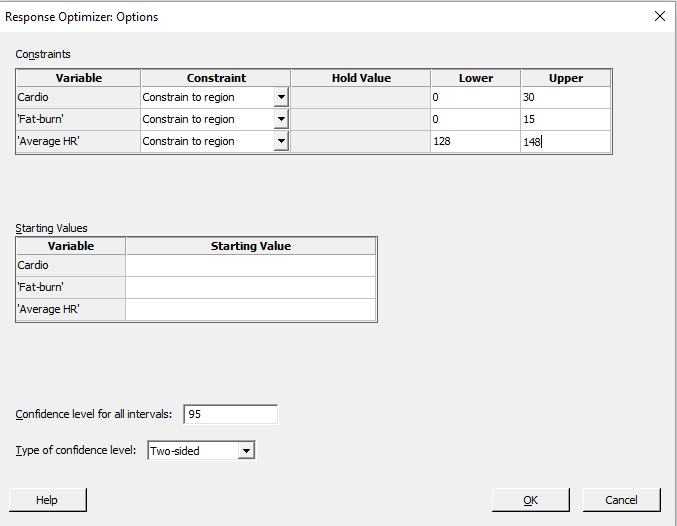Open Cardio constraint dropdown
Viewport: 677px width, 526px height.
[x=281, y=98]
